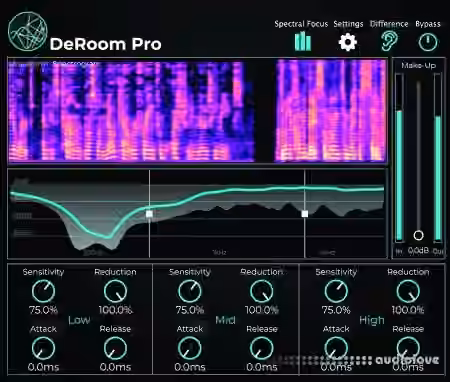Click the Mid band Sensitivity knob
Image resolution: width=450 pixels, height=382 pixels.
[x=190, y=291]
